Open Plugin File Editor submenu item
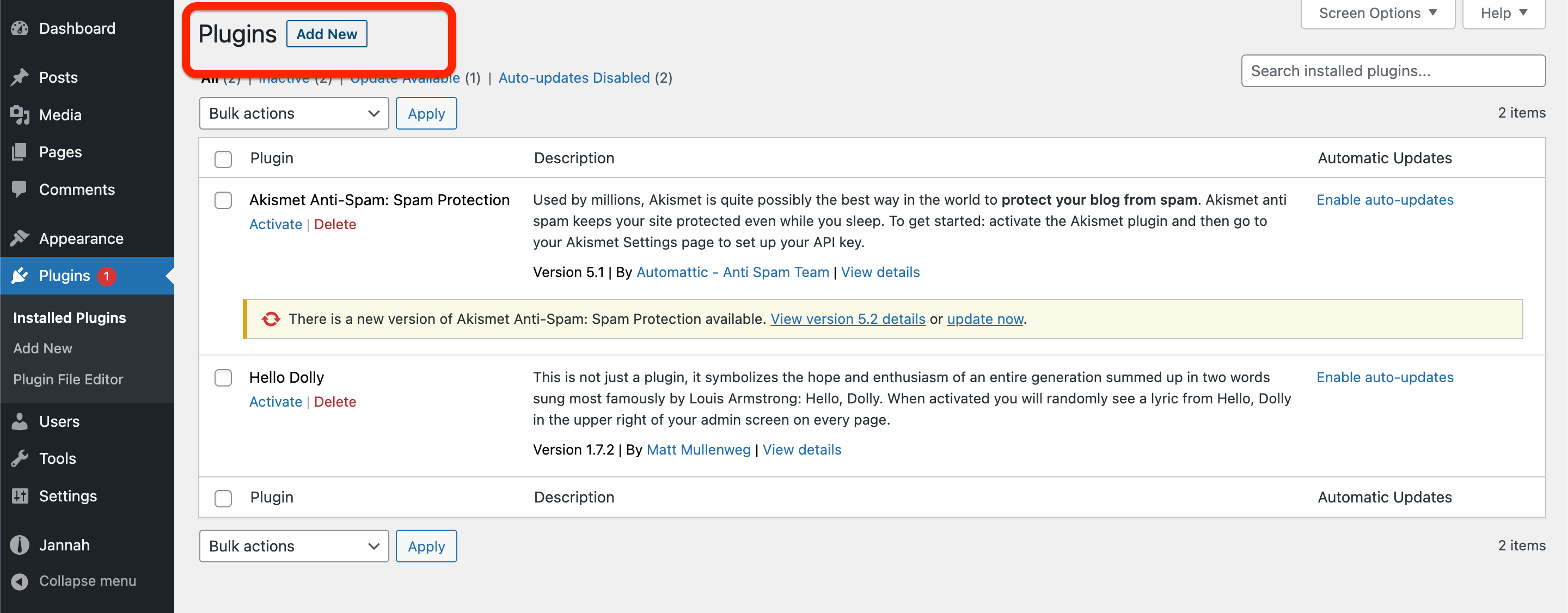 68,379
